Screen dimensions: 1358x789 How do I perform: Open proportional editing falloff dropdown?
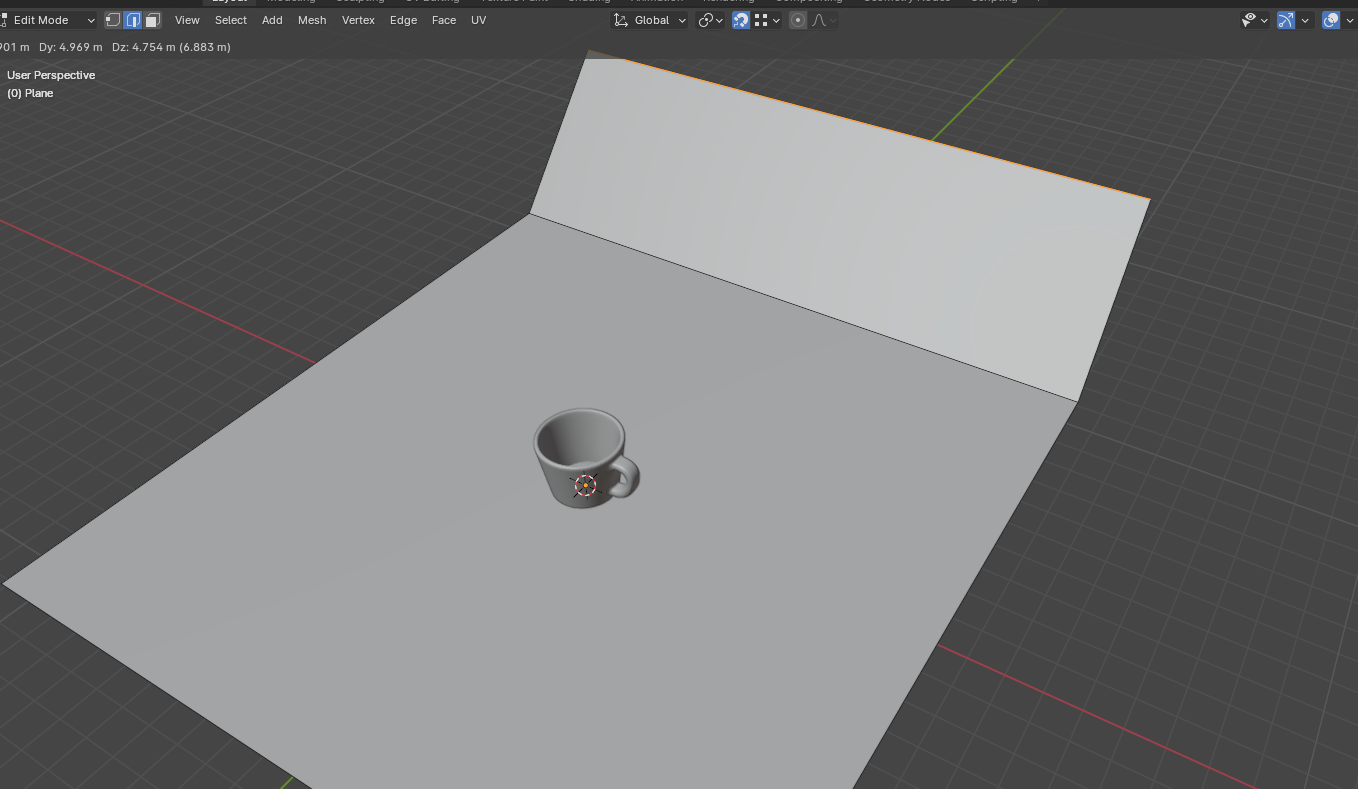(824, 20)
